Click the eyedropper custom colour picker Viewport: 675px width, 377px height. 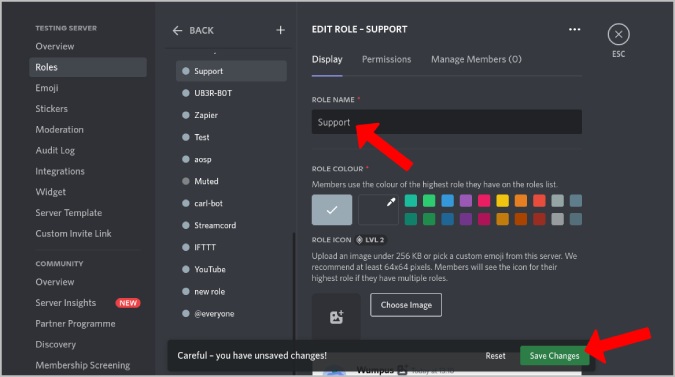(x=378, y=210)
